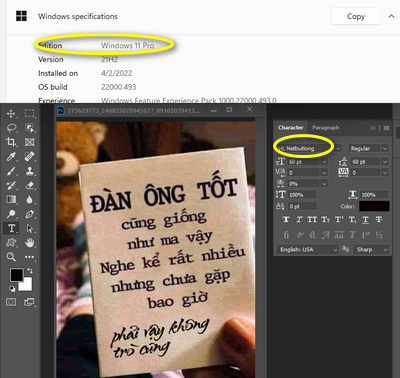Open the 0% character scale dropdown arrow
This screenshot has width=400, height=378.
pyautogui.click(x=324, y=183)
